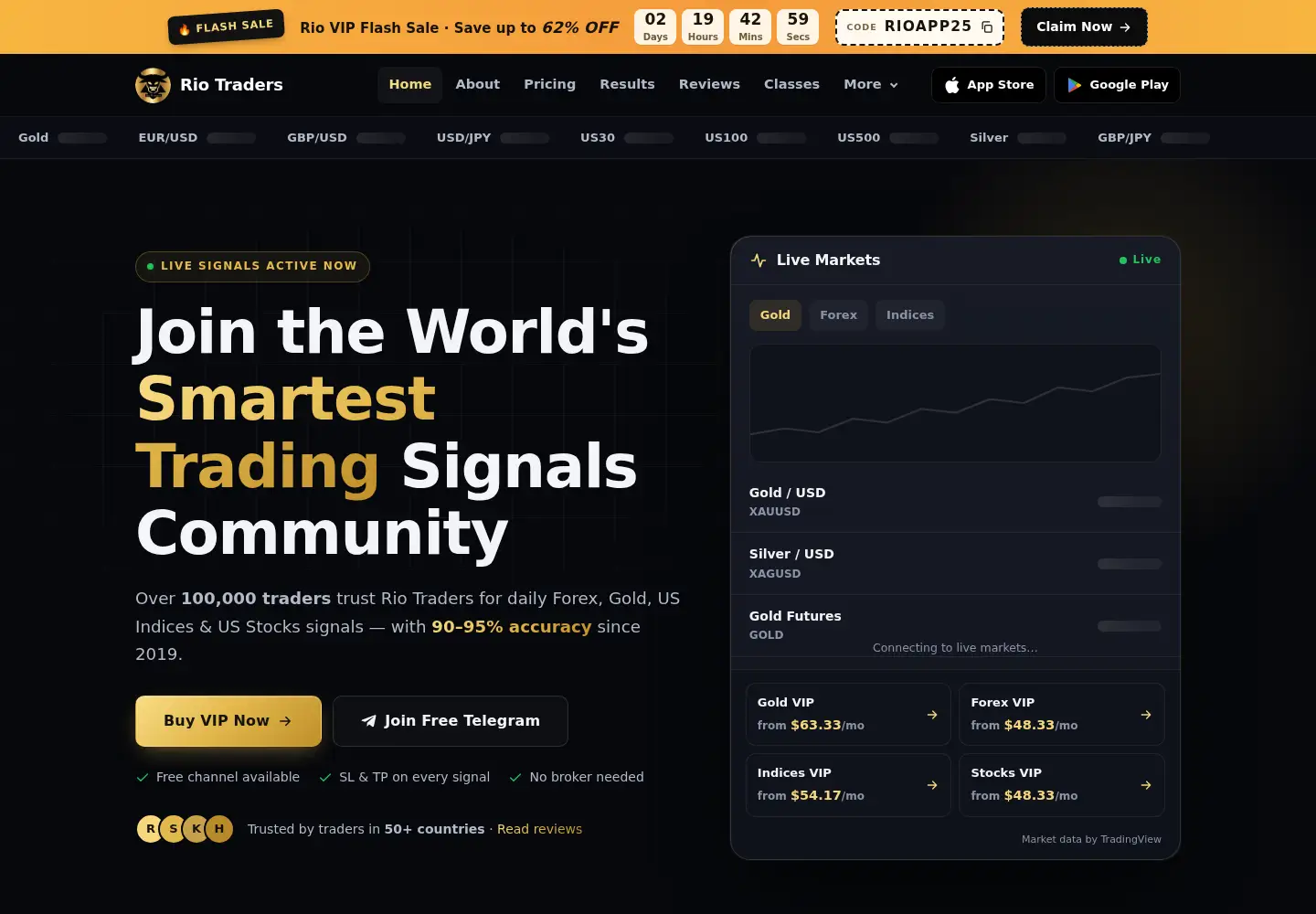The image size is (1316, 914).
Task: Click the Silver ticker item
Action: (1018, 138)
